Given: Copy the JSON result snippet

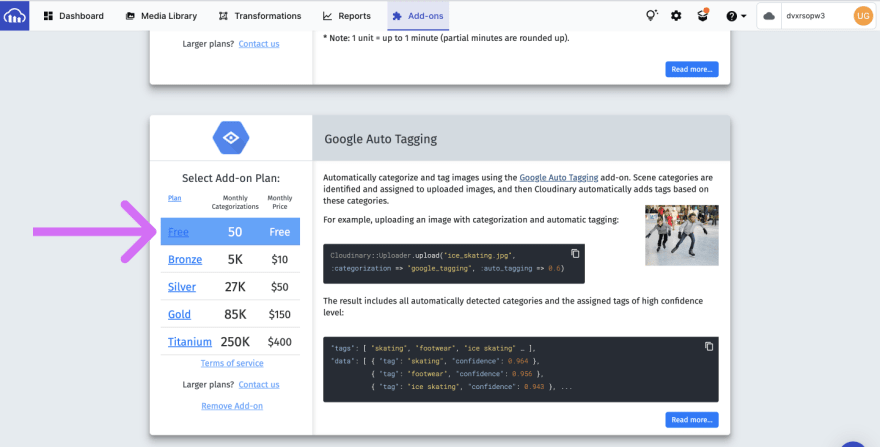Looking at the screenshot, I should coord(709,346).
